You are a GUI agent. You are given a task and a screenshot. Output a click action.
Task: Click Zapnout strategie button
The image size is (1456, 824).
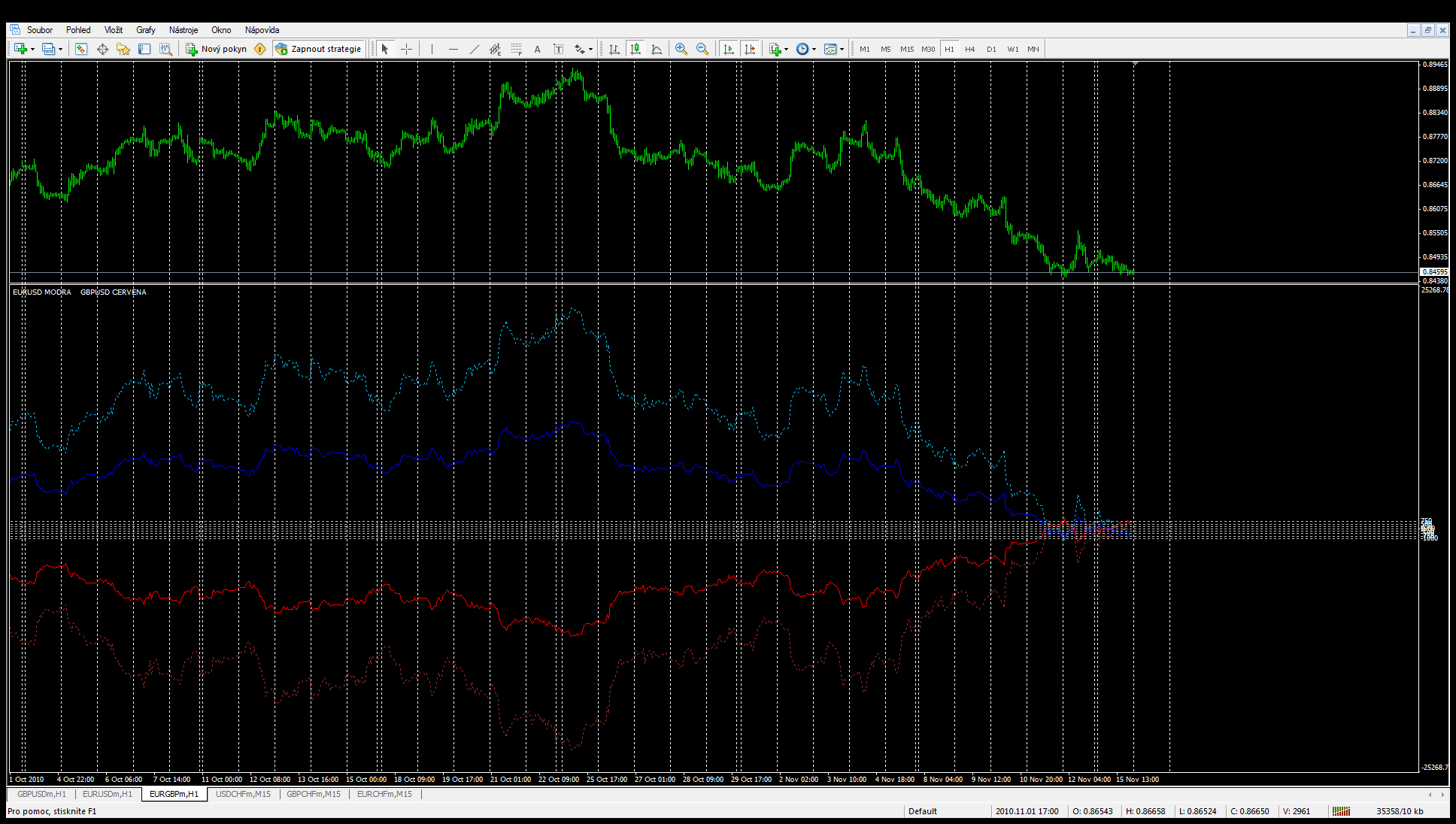click(x=319, y=49)
